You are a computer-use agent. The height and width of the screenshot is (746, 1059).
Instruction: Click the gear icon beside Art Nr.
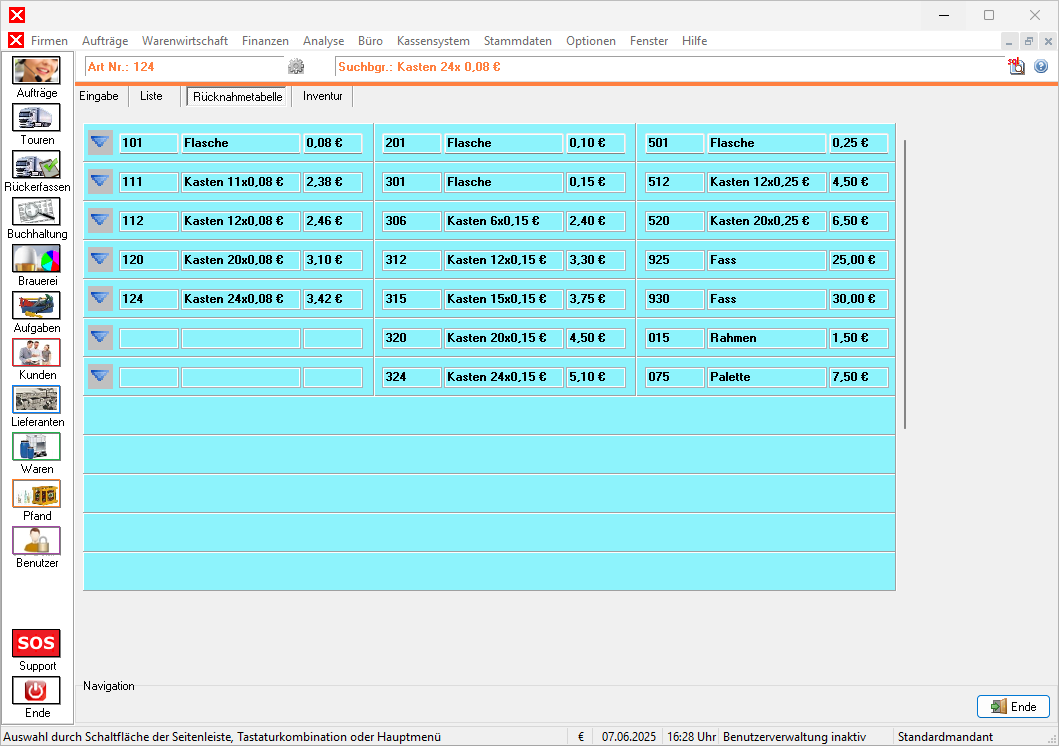coord(296,67)
